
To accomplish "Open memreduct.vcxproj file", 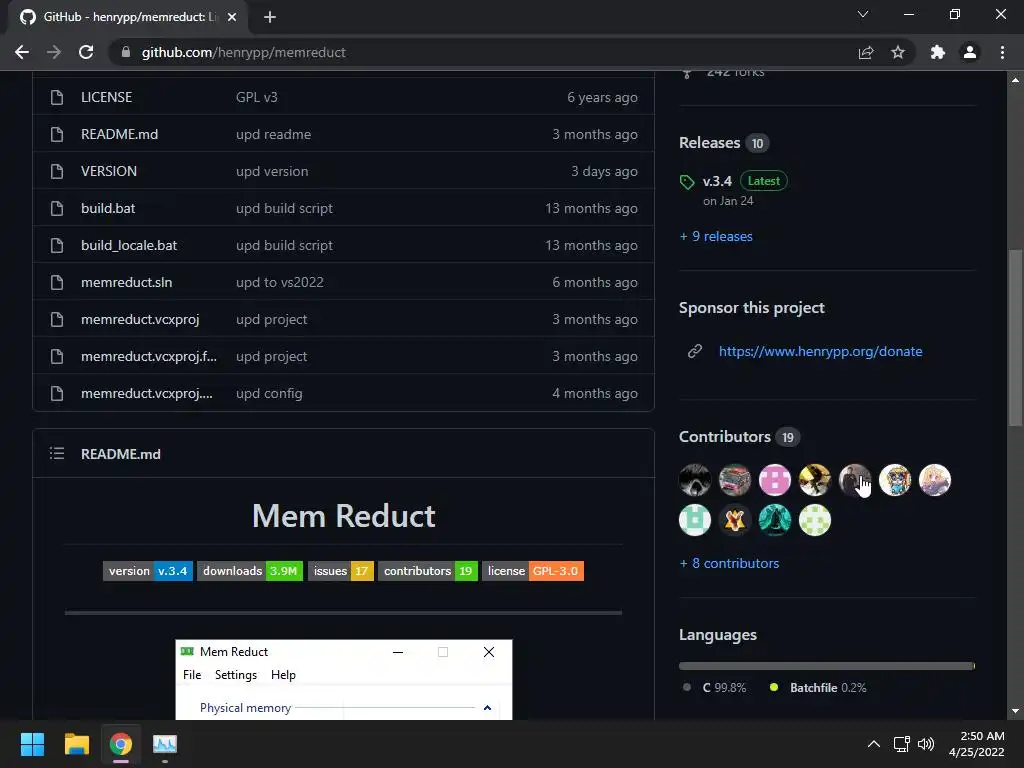I will pyautogui.click(x=140, y=319).
